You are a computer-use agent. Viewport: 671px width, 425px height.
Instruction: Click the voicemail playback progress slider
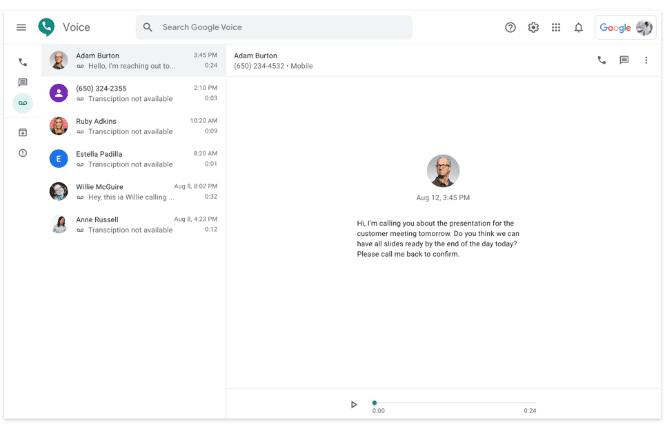455,403
